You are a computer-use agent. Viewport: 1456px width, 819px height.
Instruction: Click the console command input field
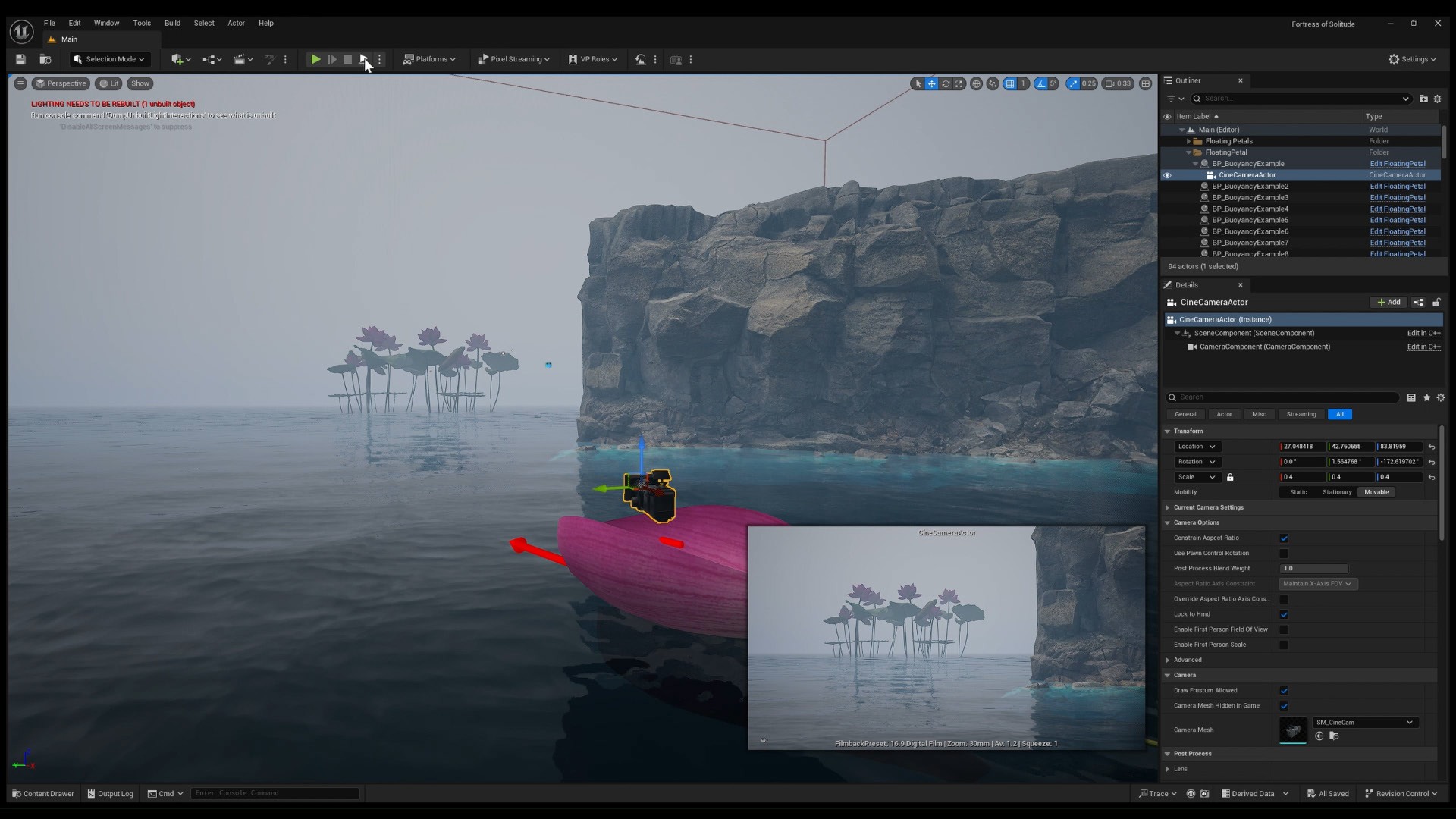275,793
